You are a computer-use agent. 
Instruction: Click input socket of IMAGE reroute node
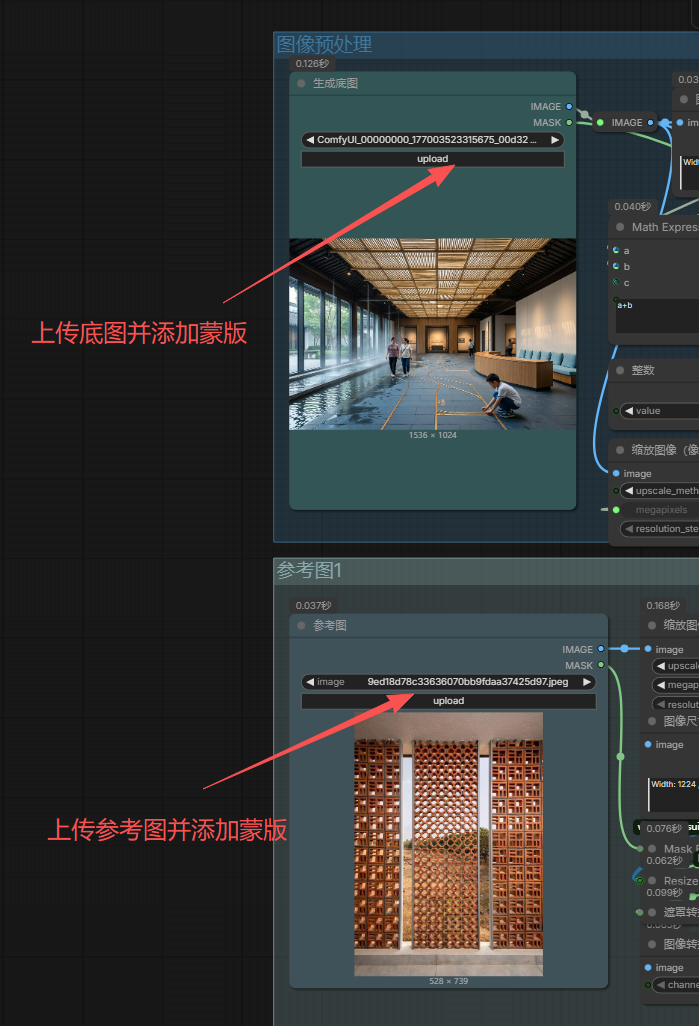(600, 122)
